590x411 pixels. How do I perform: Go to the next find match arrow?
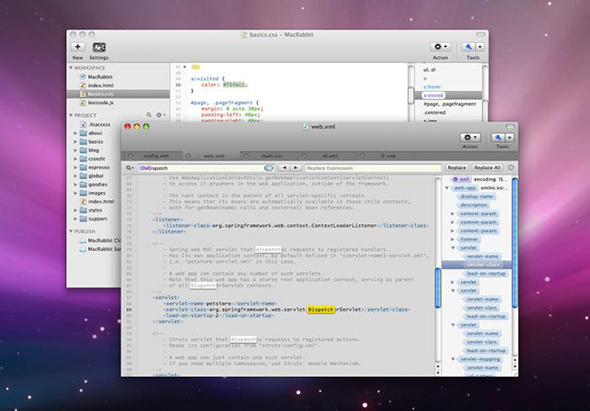(x=296, y=168)
